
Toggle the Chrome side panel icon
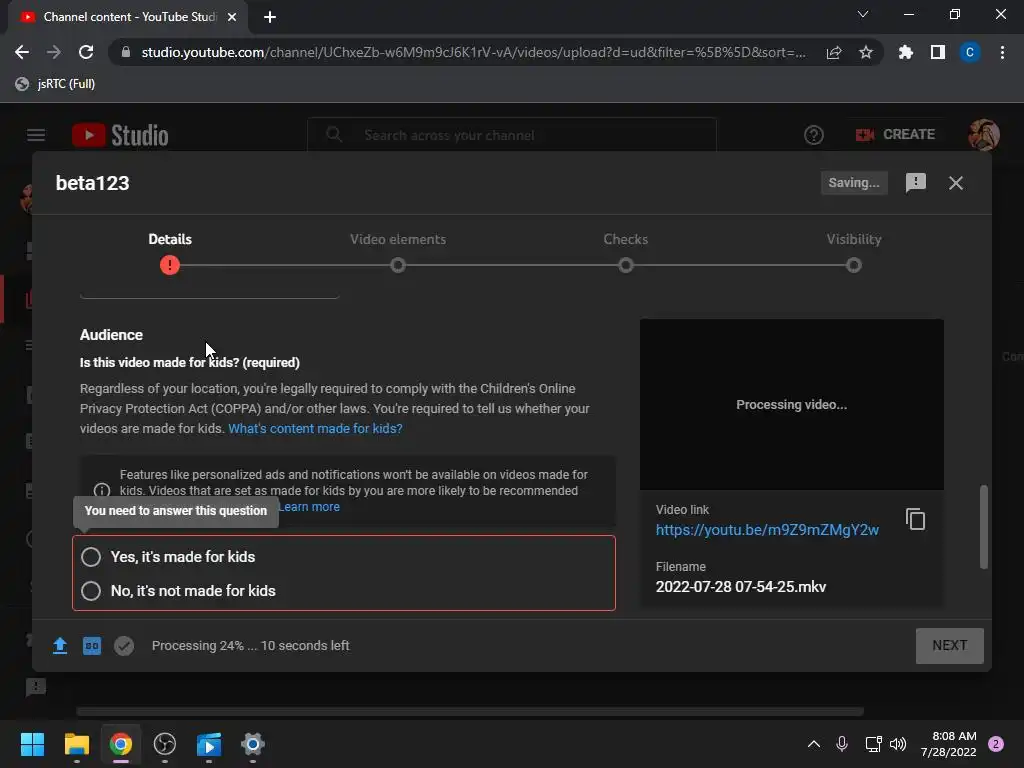pyautogui.click(x=938, y=52)
